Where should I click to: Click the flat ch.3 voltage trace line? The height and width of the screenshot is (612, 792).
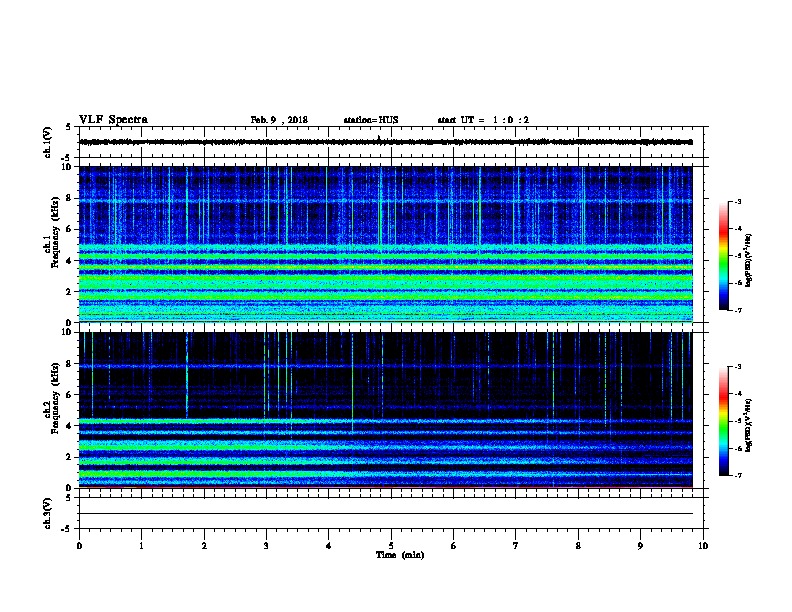[386, 514]
